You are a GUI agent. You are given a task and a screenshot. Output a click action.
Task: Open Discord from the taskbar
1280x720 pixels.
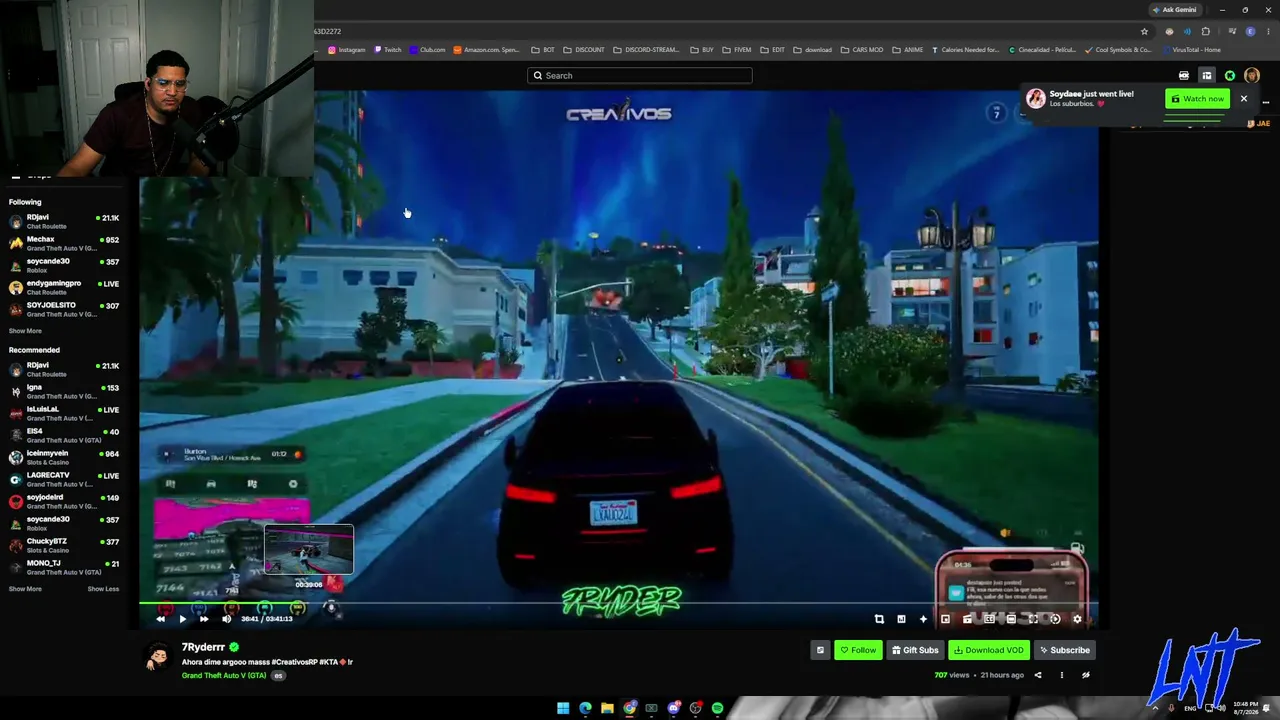click(x=673, y=709)
